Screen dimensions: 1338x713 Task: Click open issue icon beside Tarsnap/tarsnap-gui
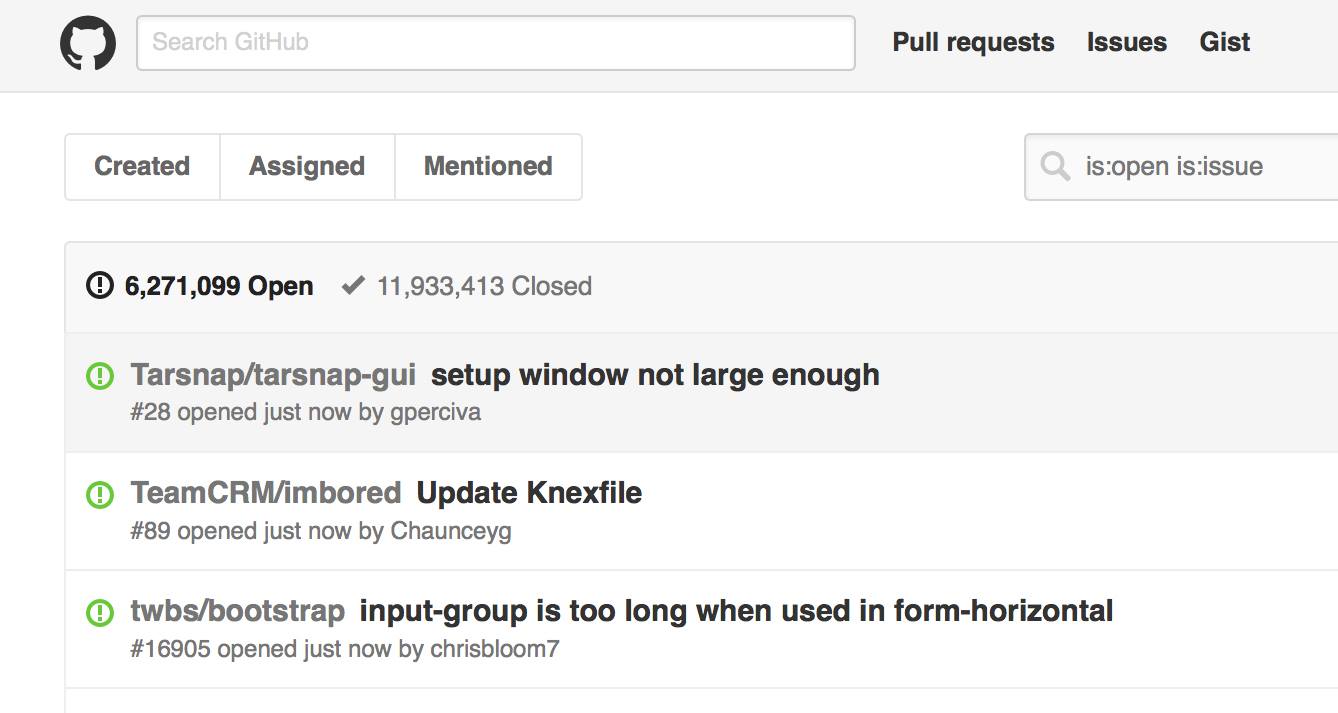coord(99,376)
